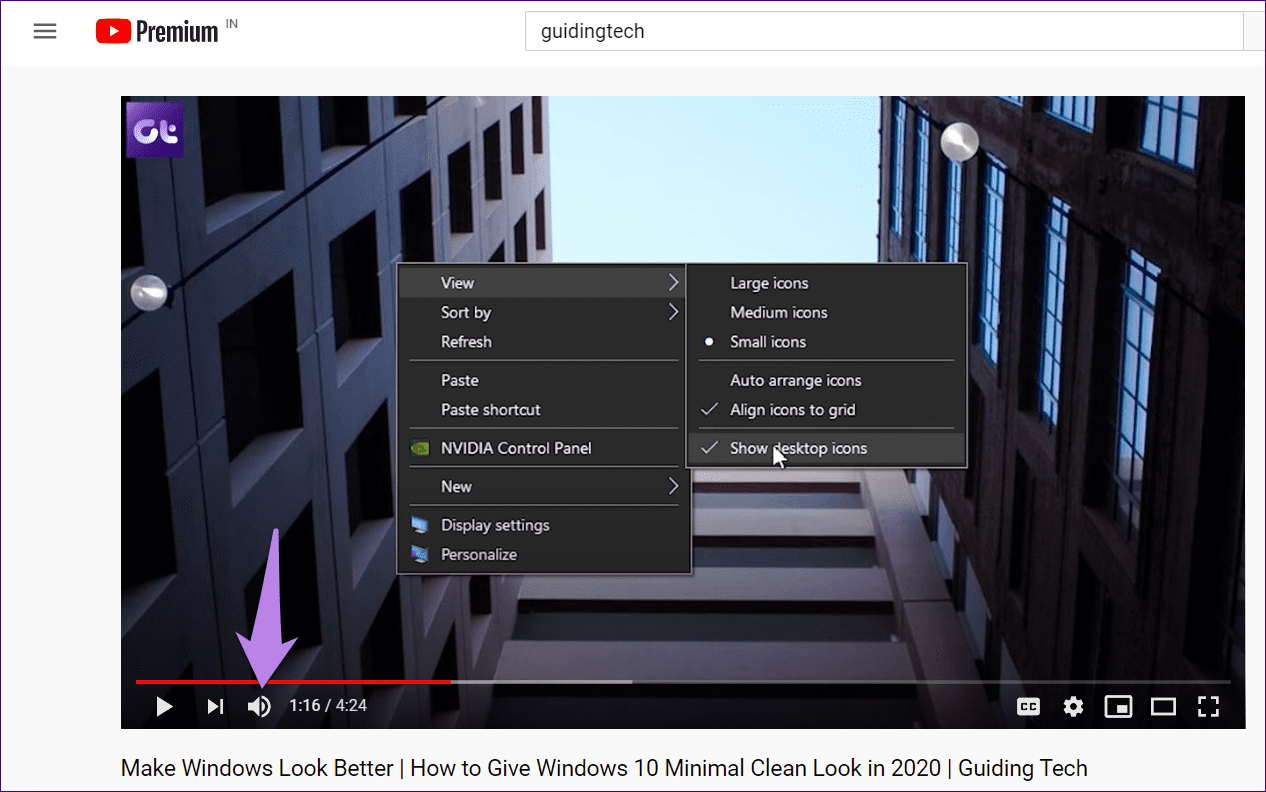Expand the New submenu arrow
Viewport: 1266px width, 792px height.
pyautogui.click(x=674, y=486)
